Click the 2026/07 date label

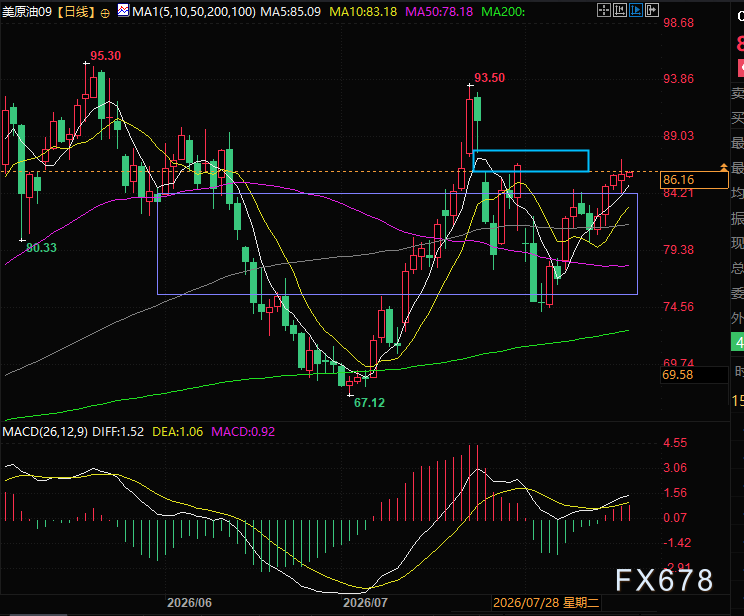[x=365, y=603]
